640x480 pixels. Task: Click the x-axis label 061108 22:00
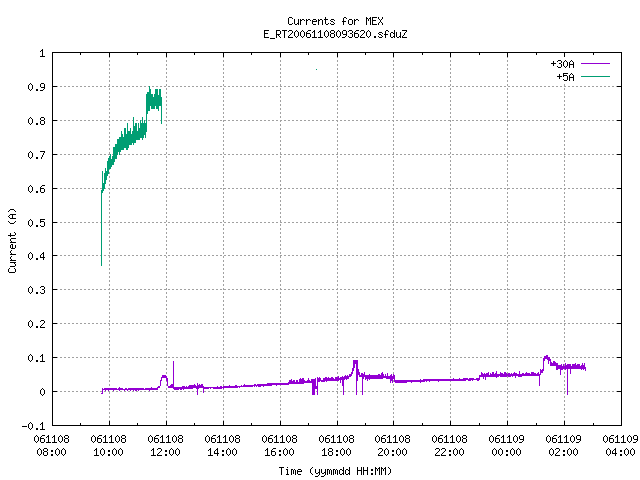pos(449,446)
